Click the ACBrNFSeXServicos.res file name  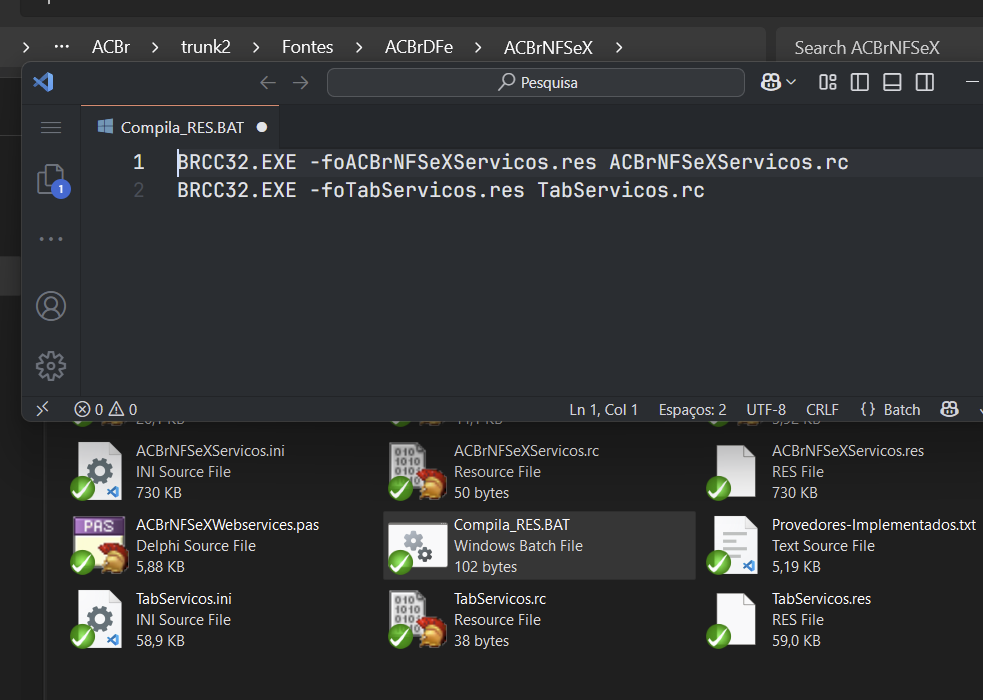848,451
